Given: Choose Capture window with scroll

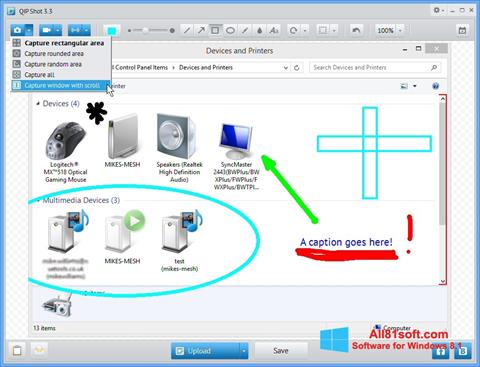Looking at the screenshot, I should [60, 85].
